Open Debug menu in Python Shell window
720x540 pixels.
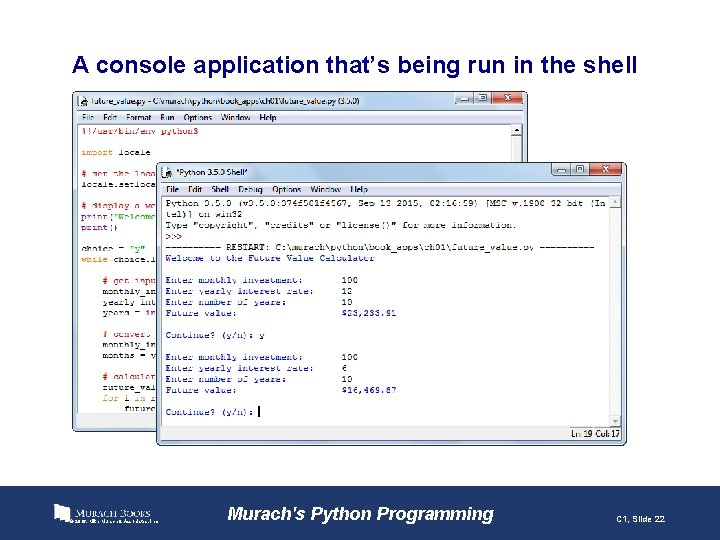250,189
